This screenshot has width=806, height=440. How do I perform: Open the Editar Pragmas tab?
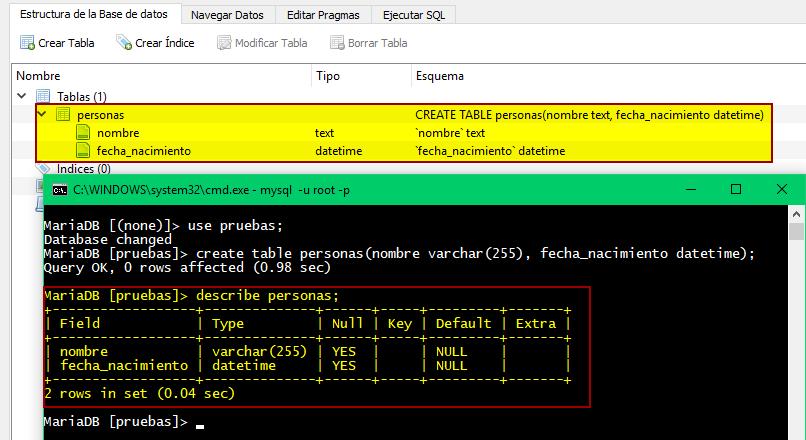click(x=323, y=15)
